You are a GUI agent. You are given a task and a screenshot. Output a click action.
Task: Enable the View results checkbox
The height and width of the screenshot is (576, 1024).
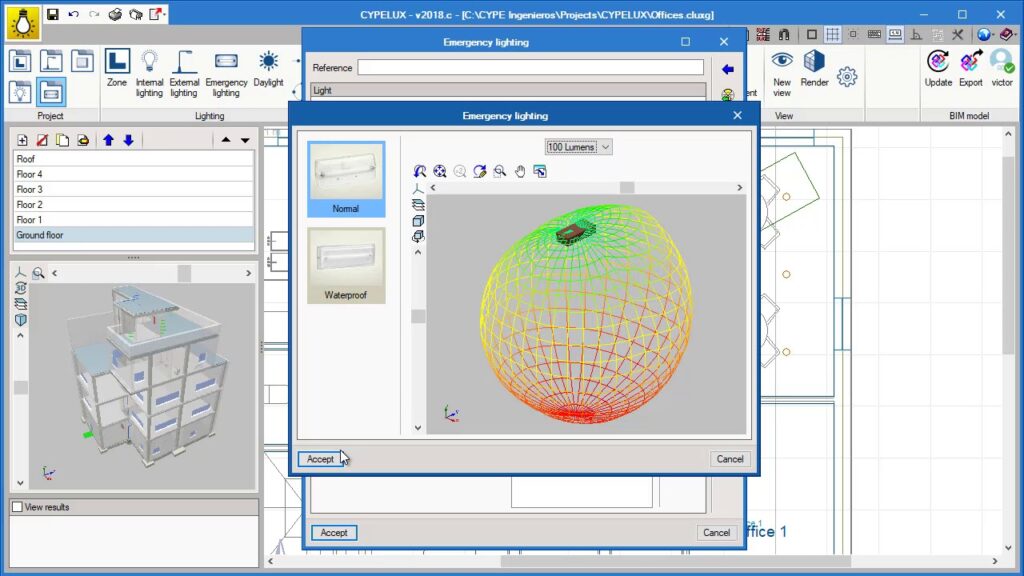coord(17,507)
